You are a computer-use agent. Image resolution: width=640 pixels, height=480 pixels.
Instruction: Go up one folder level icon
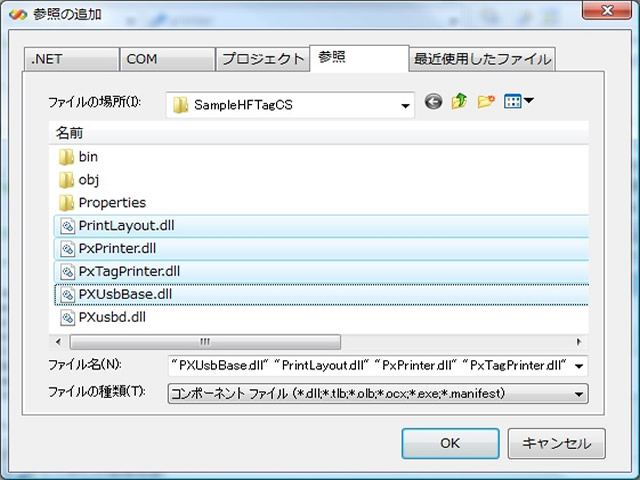click(x=459, y=101)
